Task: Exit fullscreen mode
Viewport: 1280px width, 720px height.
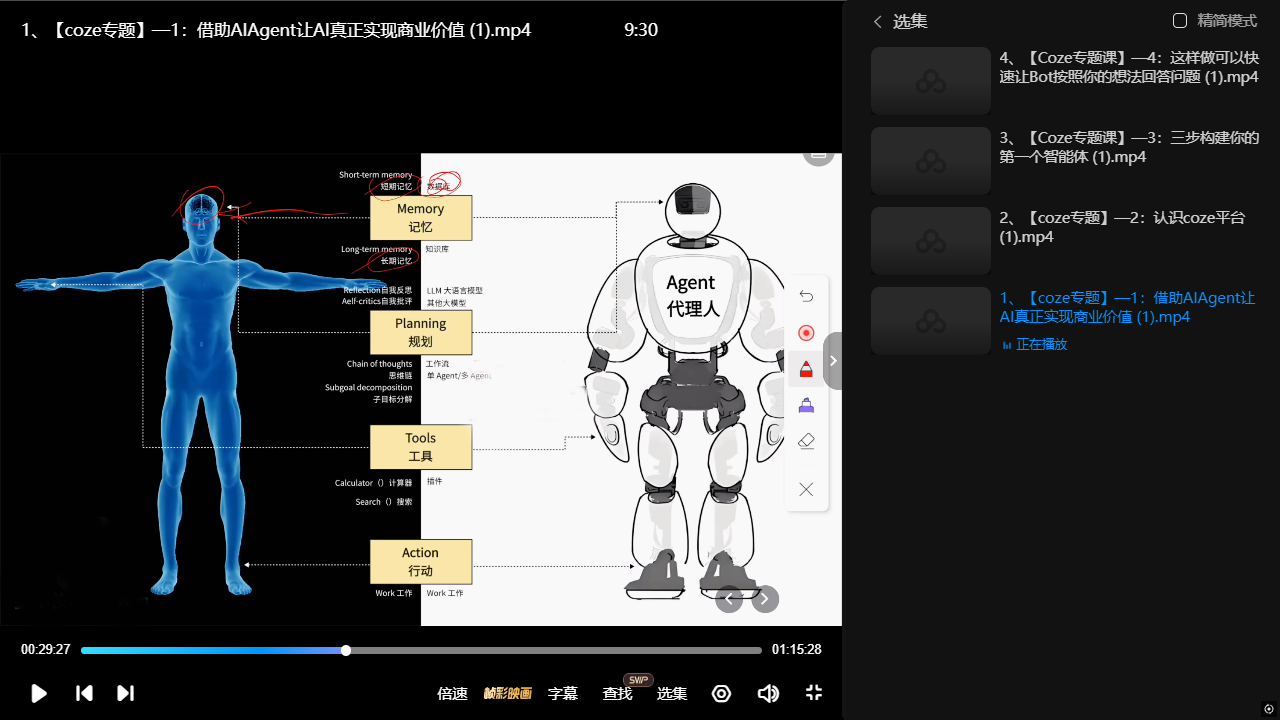Action: point(814,693)
